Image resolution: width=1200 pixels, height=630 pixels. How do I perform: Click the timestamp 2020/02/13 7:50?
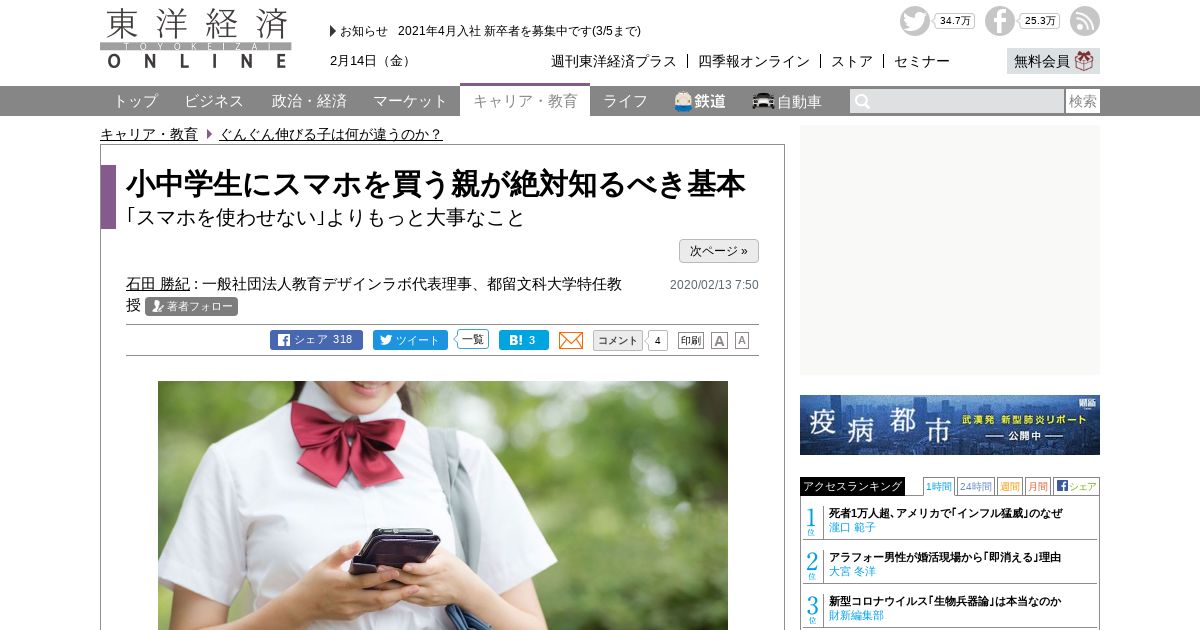(714, 285)
